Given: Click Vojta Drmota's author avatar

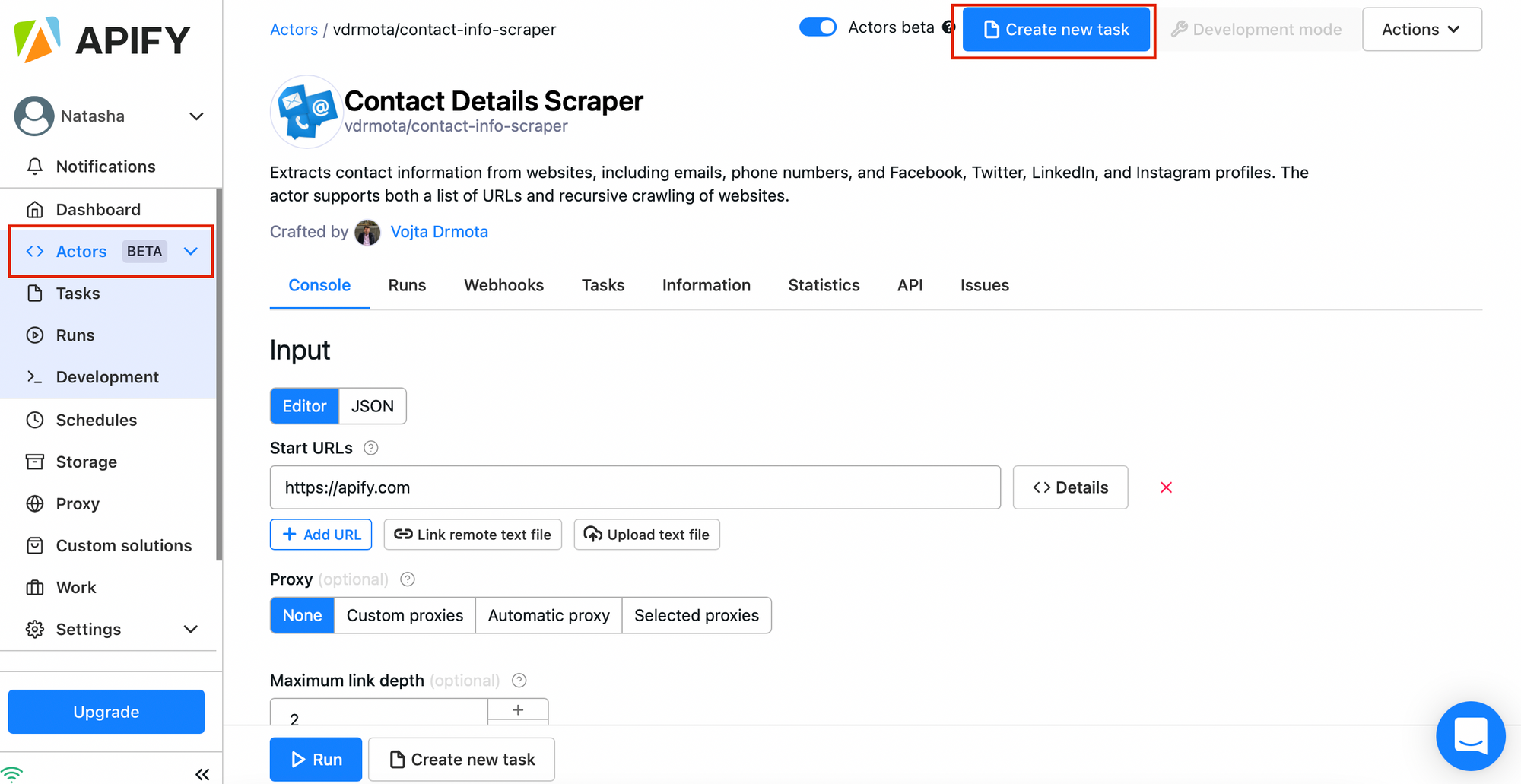Looking at the screenshot, I should coord(367,232).
